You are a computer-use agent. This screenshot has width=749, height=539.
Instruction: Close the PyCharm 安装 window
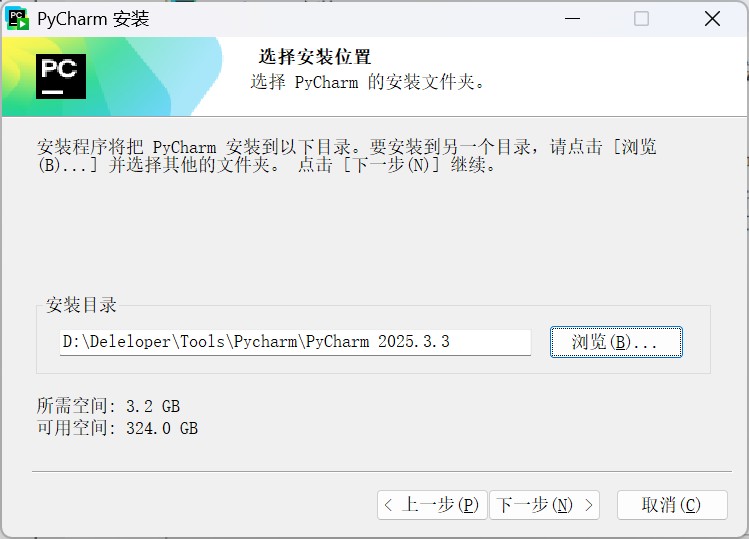coord(712,19)
